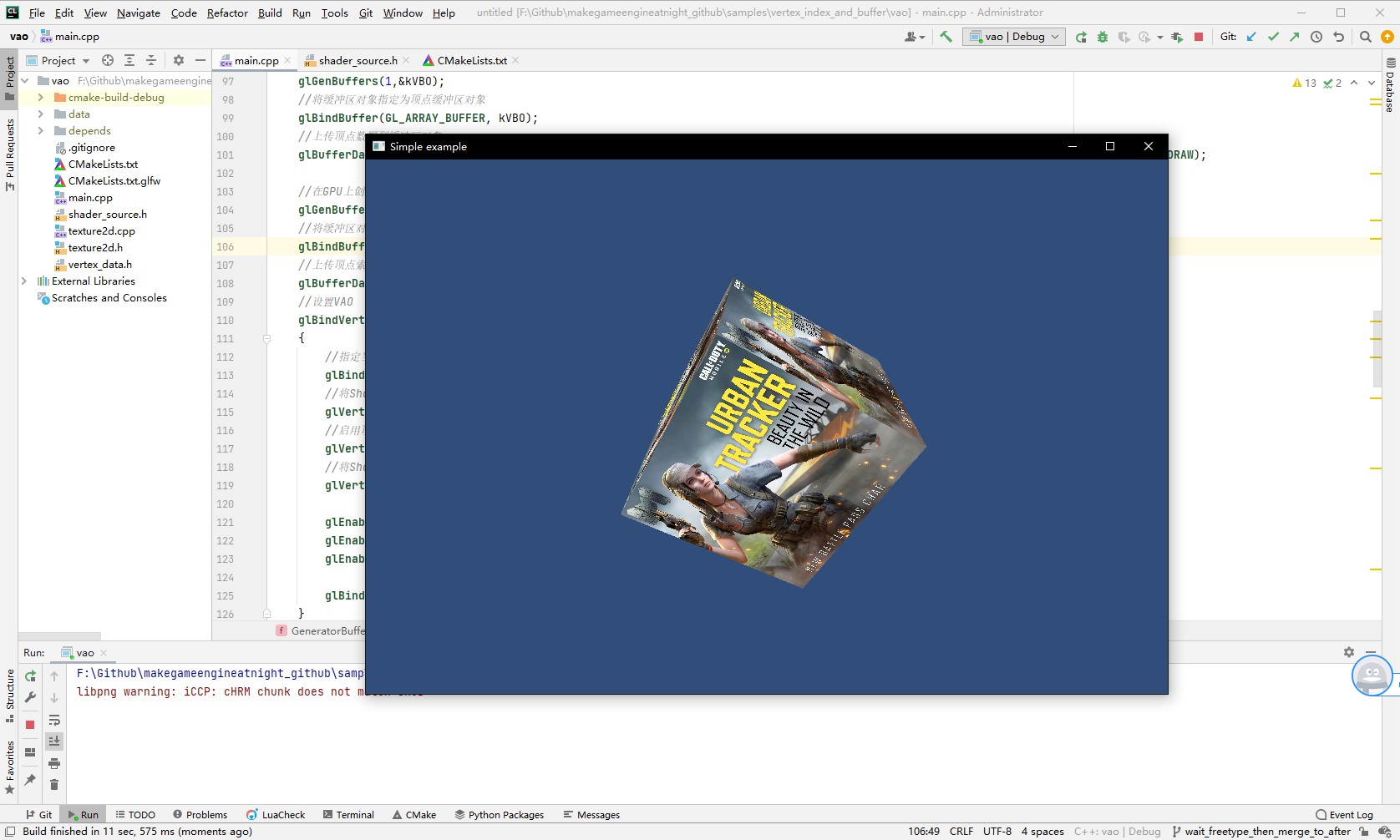This screenshot has height=840, width=1400.
Task: Click the Git update project blue arrow
Action: coord(1251,37)
